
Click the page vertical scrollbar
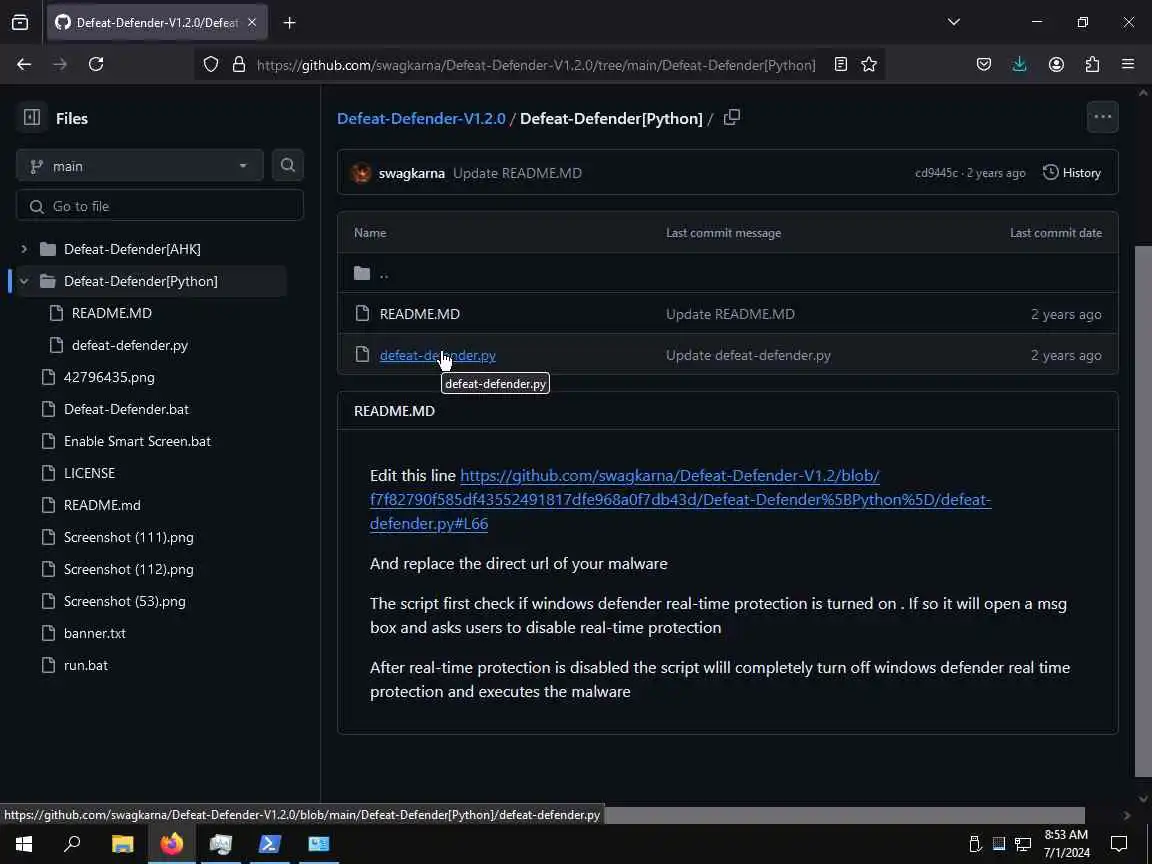pyautogui.click(x=1142, y=511)
